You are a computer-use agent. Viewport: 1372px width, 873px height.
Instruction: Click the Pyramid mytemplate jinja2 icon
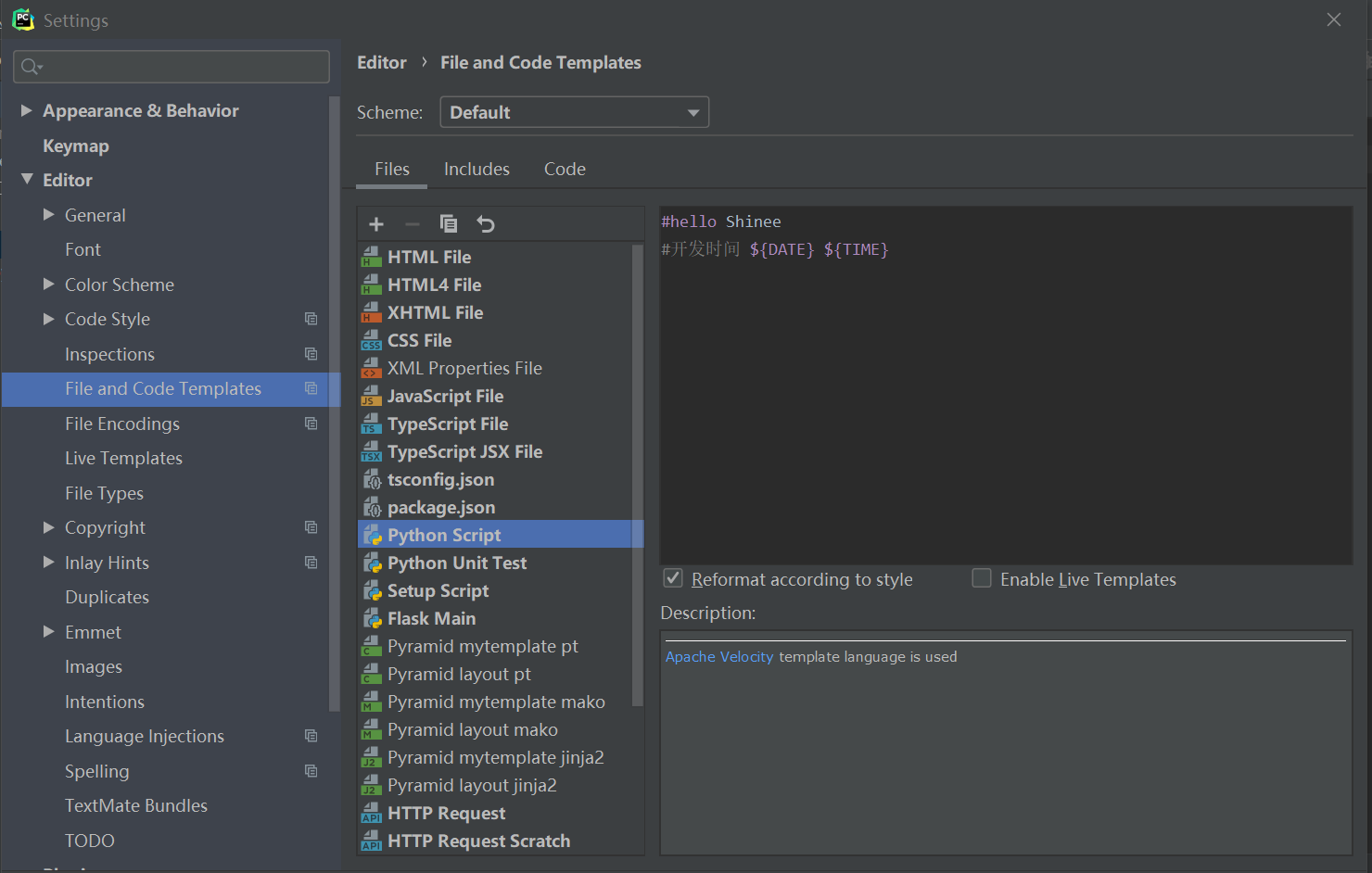pos(372,757)
